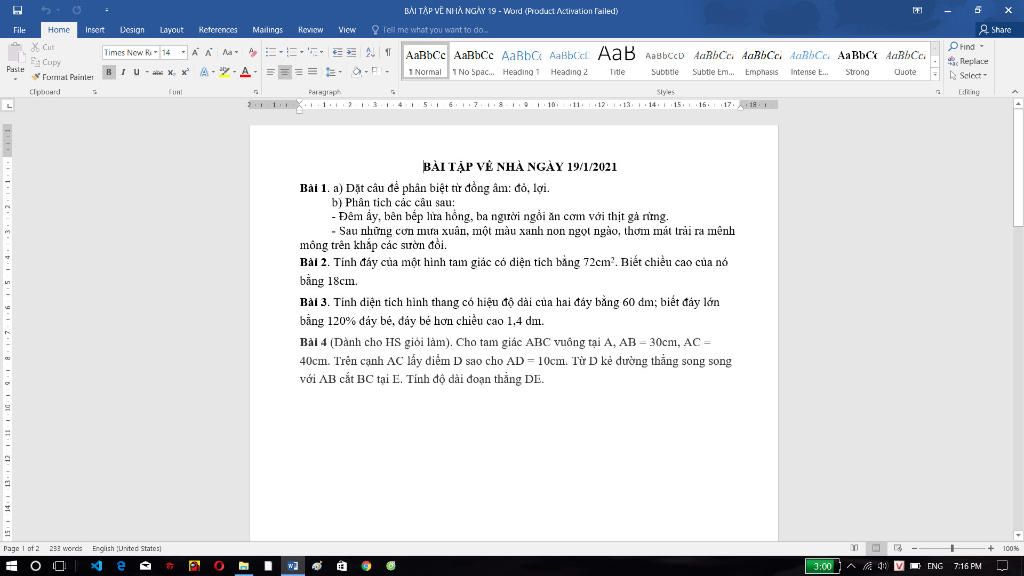Click the Subscript icon
This screenshot has width=1024, height=576.
171,72
